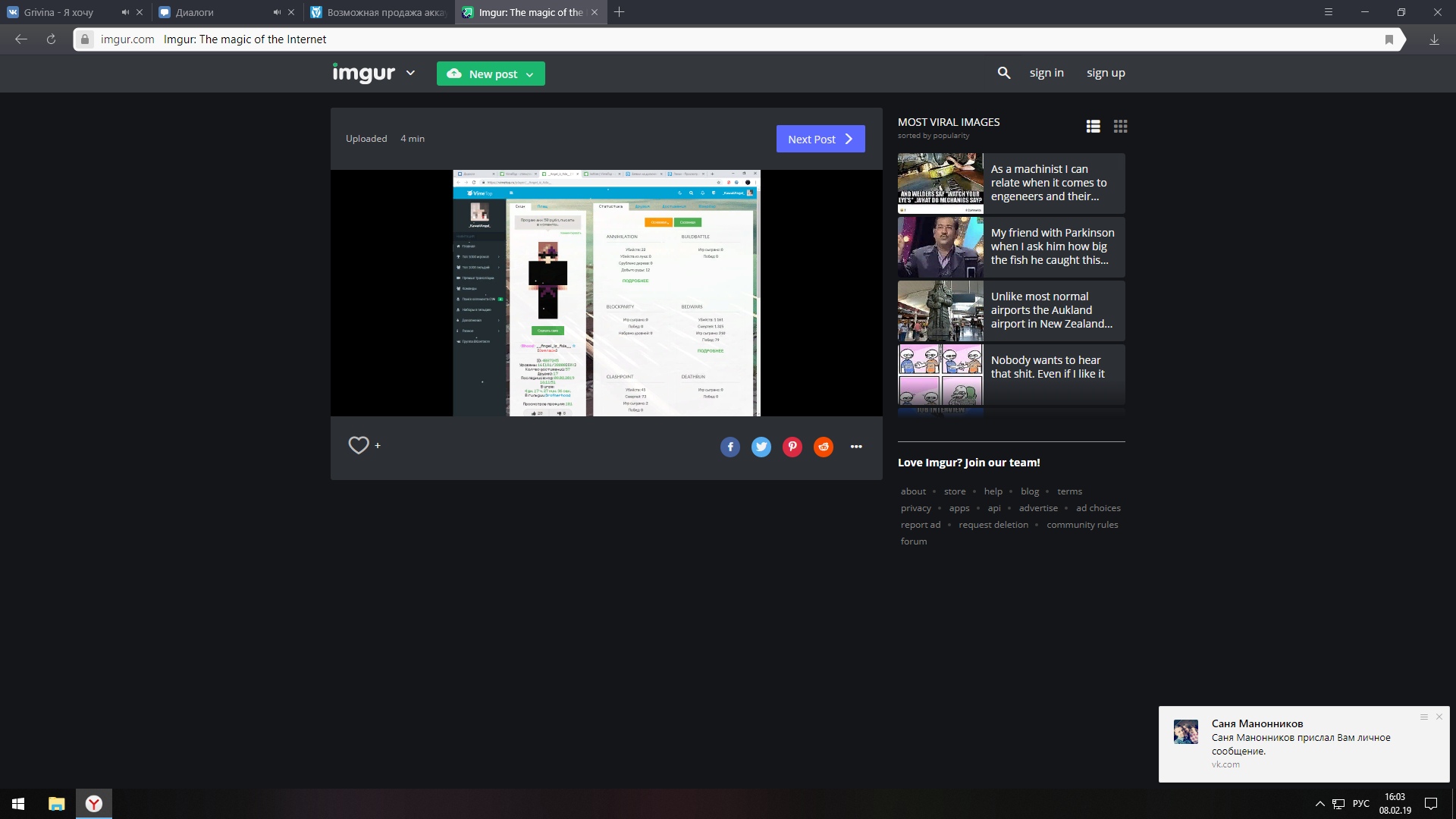Switch to Возможная продажа browser tab

click(x=379, y=12)
